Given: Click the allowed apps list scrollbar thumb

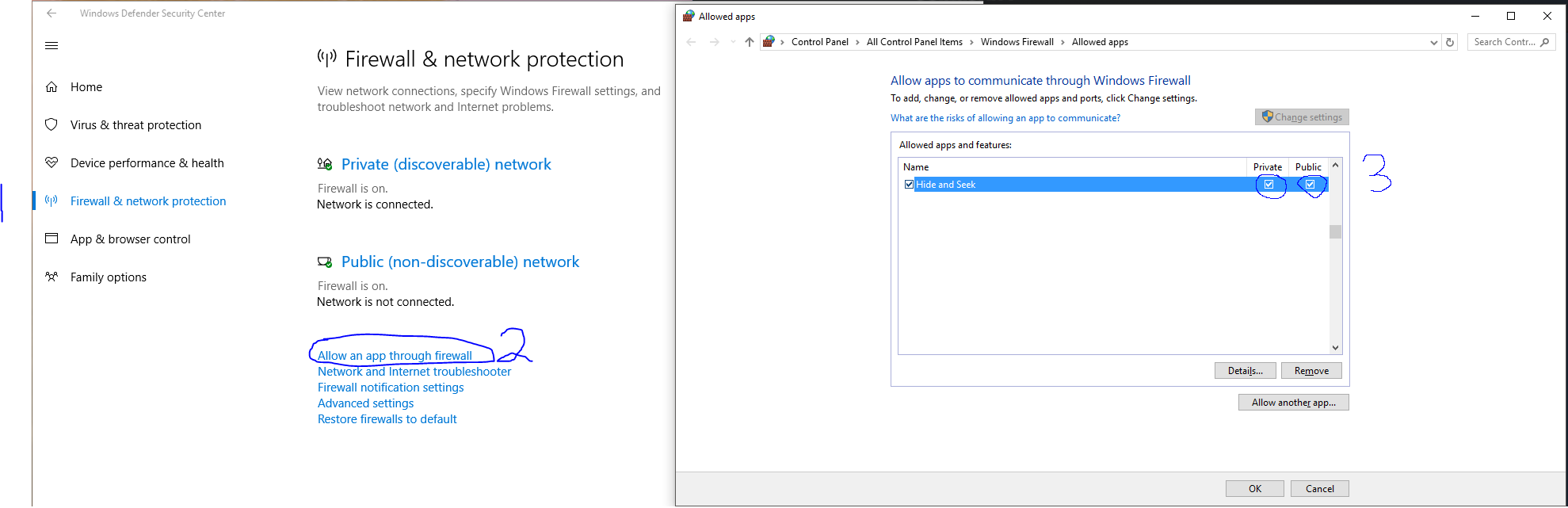Looking at the screenshot, I should point(1335,231).
